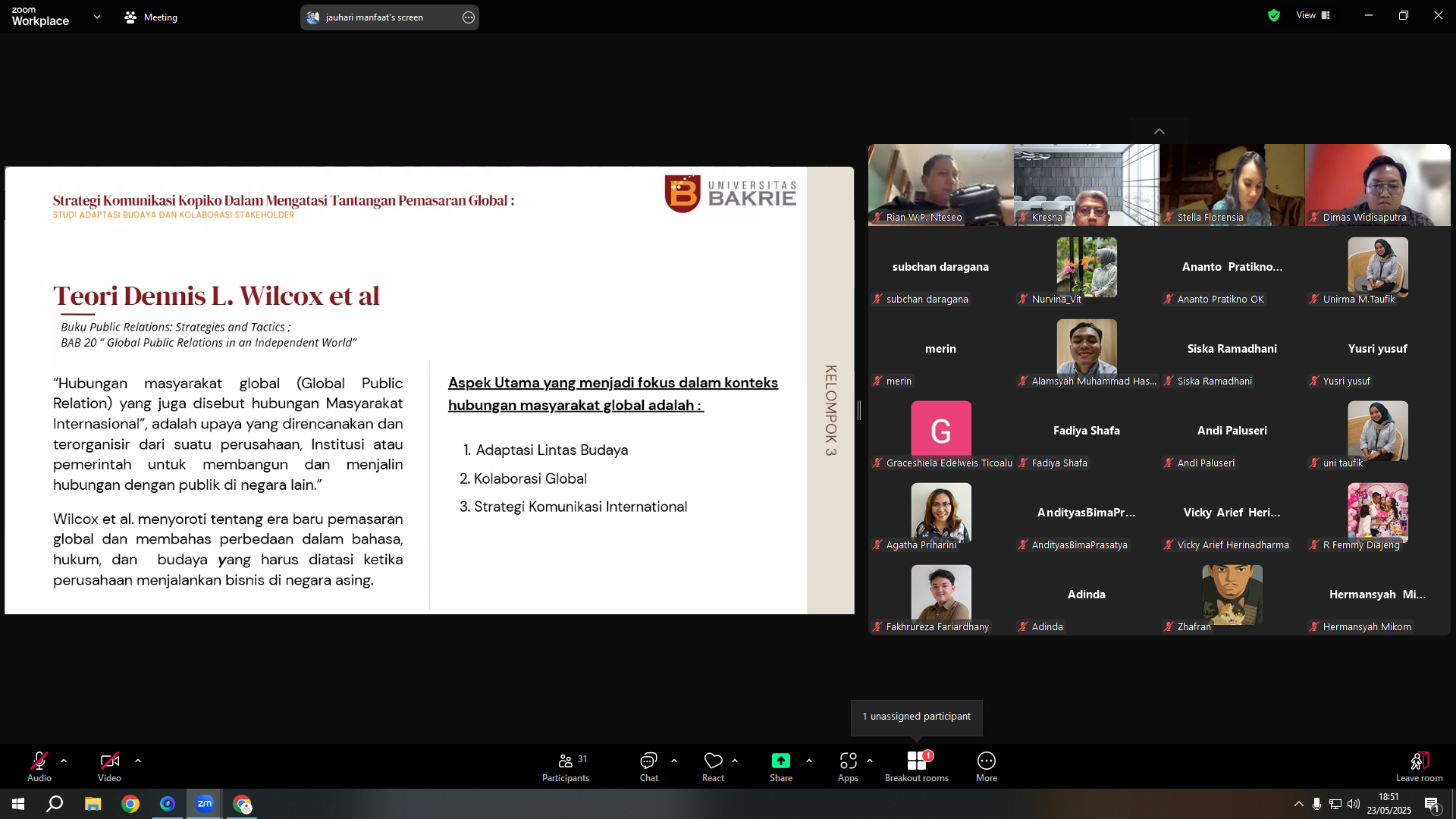Viewport: 1456px width, 819px height.
Task: Open File Explorer from the taskbar
Action: coord(93,804)
